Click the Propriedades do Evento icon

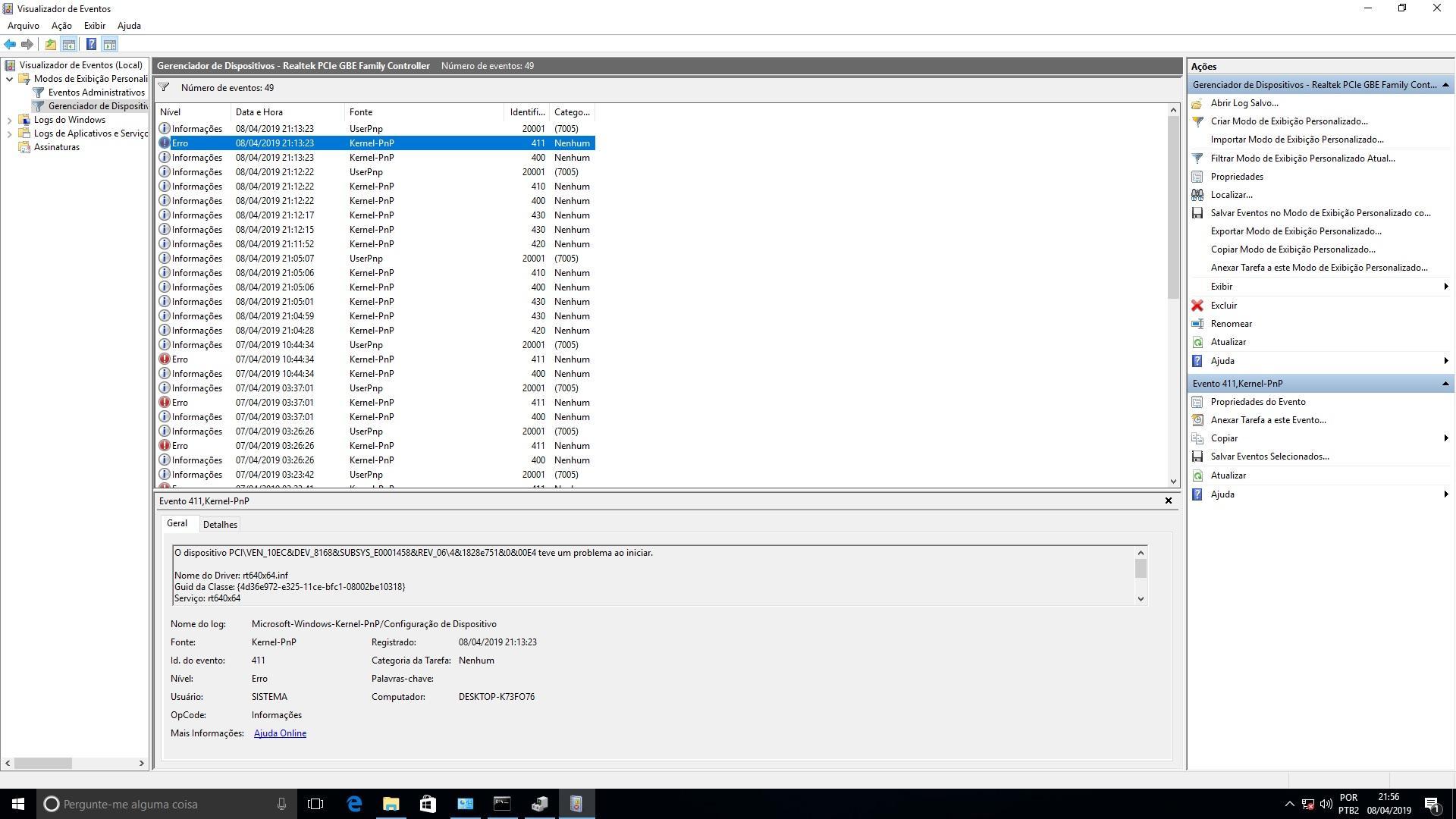click(1197, 402)
